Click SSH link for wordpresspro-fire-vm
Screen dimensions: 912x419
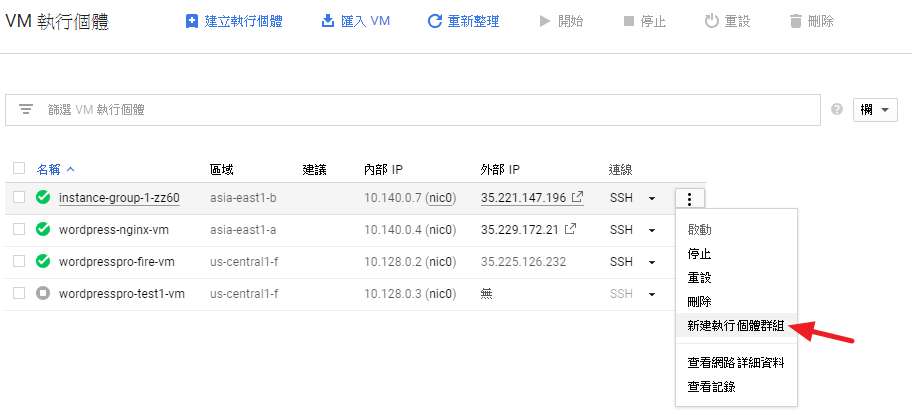(x=621, y=262)
